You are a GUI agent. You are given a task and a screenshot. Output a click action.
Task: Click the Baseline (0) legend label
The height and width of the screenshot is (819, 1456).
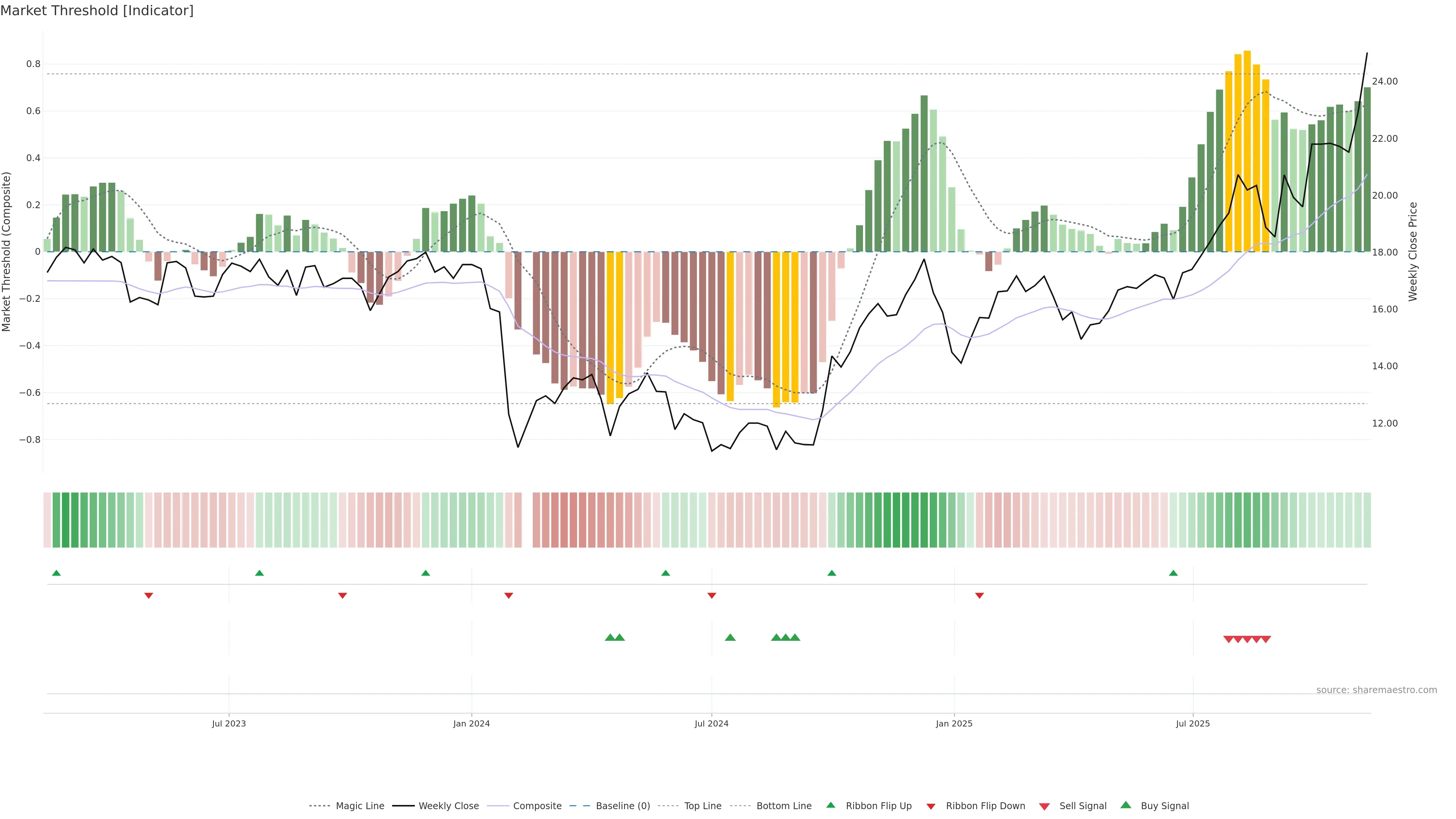click(x=623, y=806)
